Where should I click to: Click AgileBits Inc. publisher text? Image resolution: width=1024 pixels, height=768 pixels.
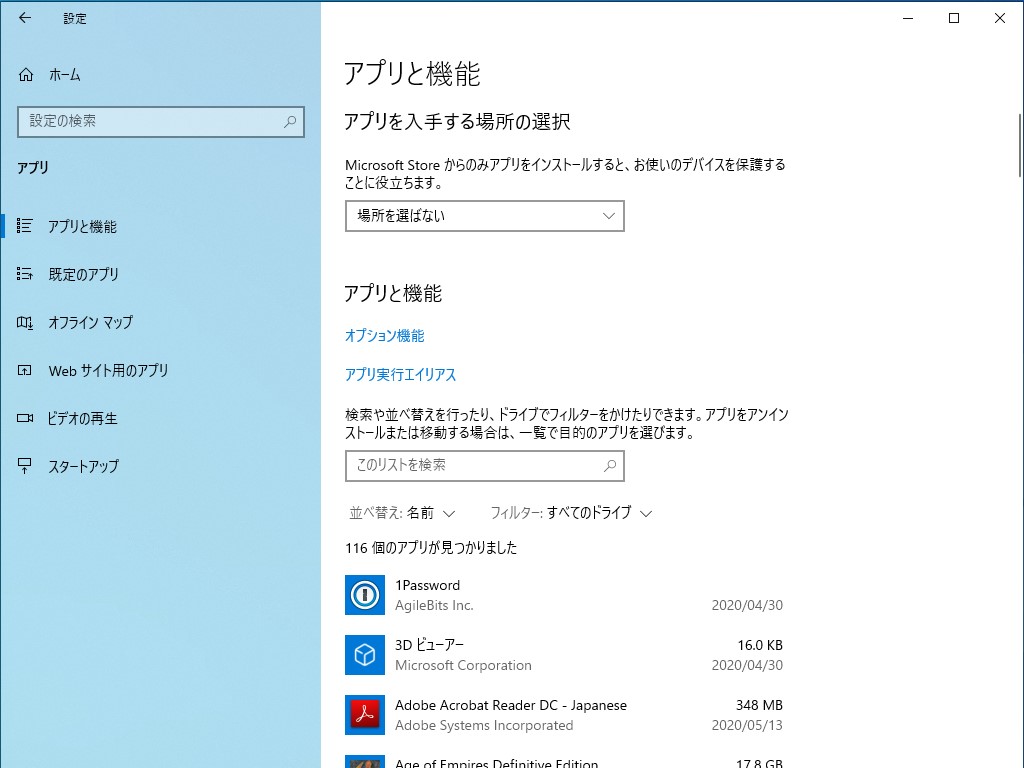coord(434,605)
